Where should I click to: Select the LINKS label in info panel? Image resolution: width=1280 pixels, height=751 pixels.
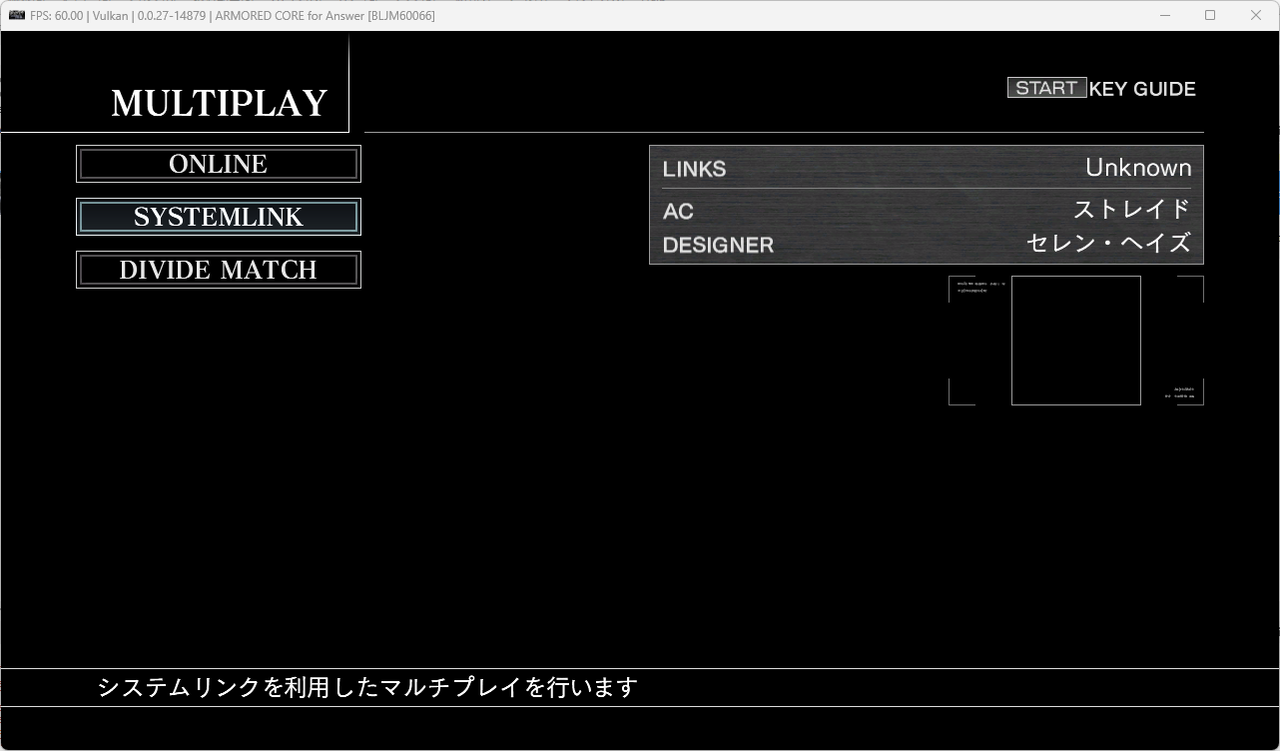[x=694, y=169]
